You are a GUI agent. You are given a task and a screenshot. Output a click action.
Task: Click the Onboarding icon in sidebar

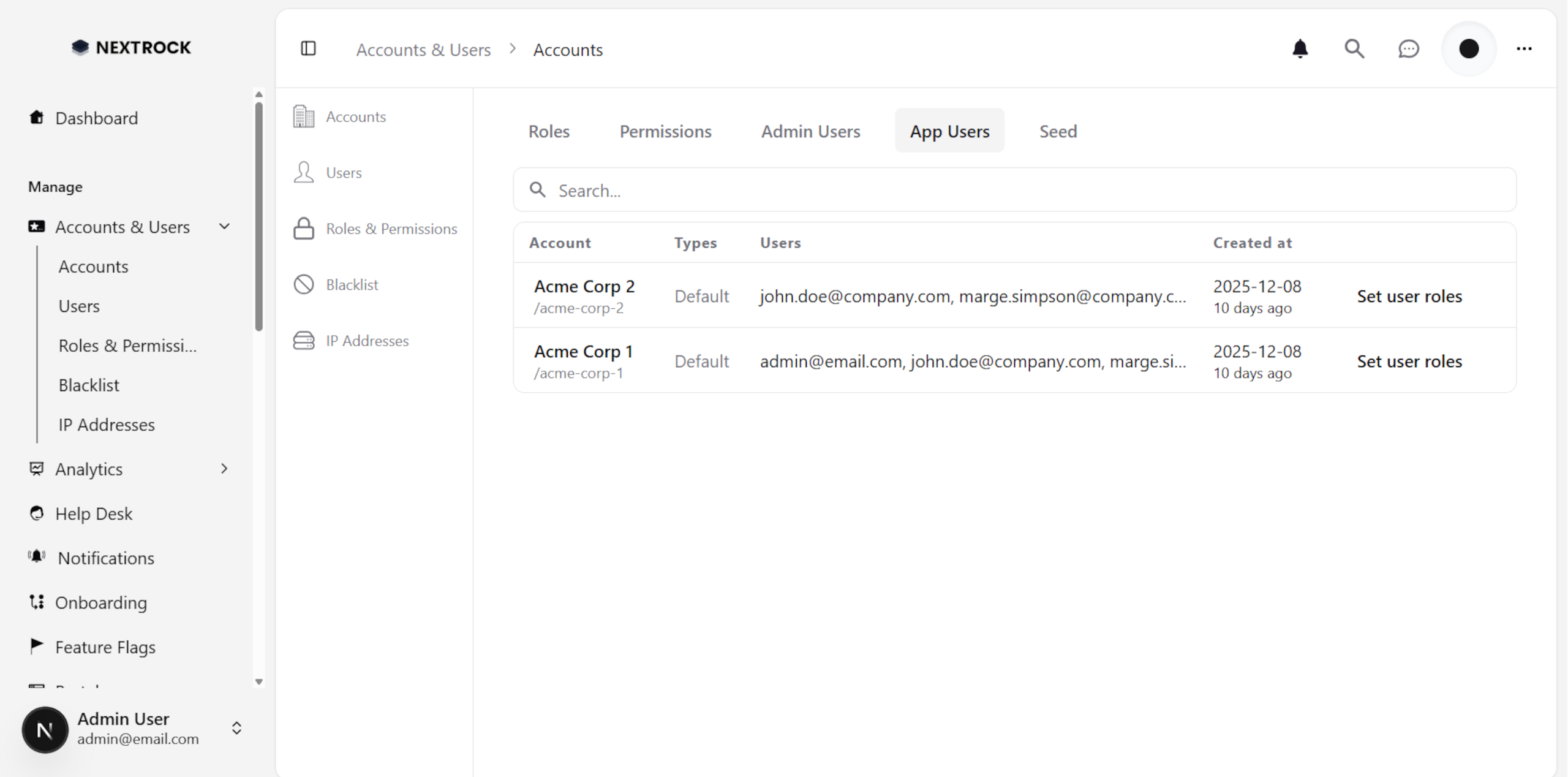(x=36, y=602)
